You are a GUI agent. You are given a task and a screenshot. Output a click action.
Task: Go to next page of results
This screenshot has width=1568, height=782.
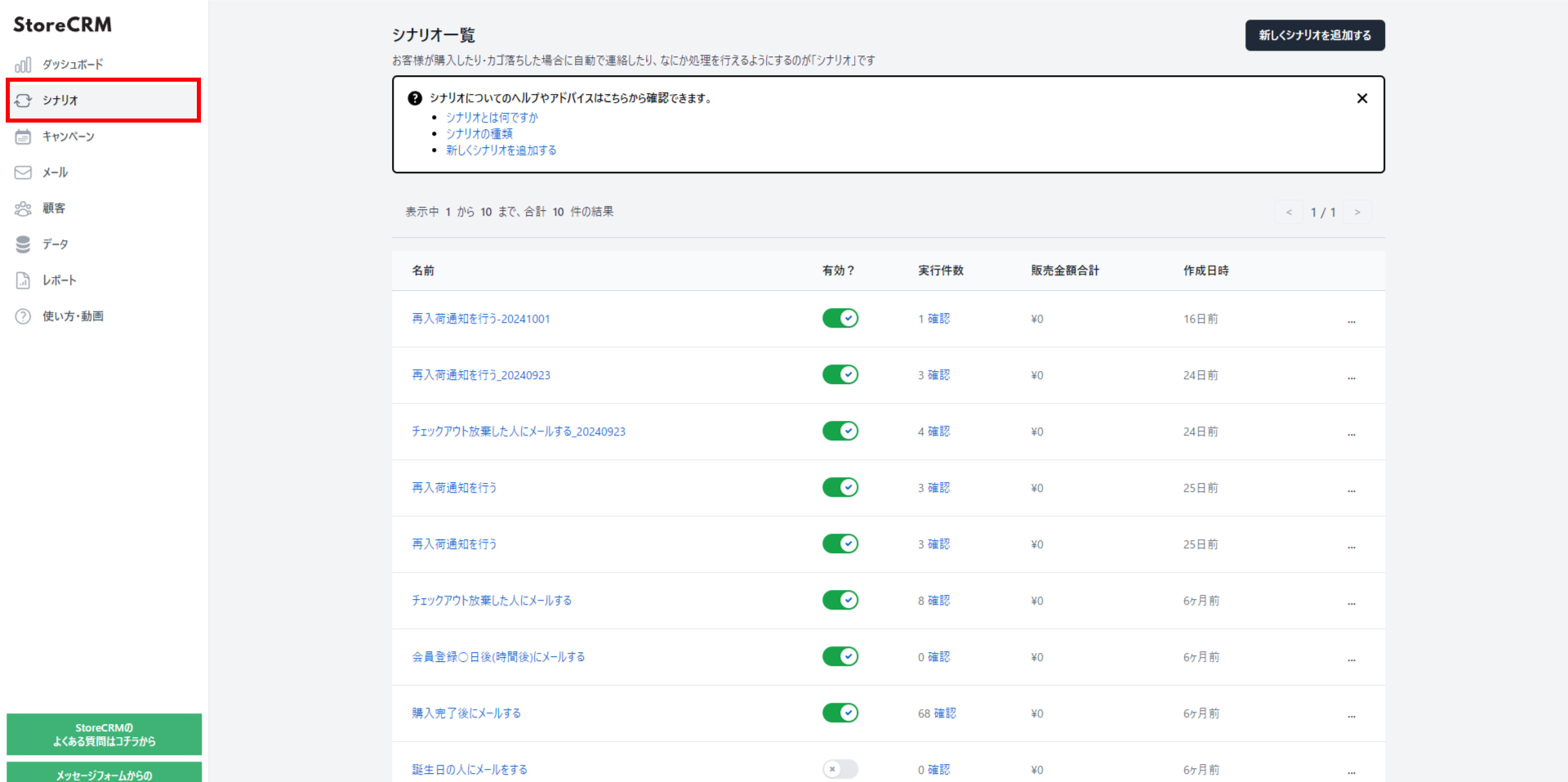1357,212
